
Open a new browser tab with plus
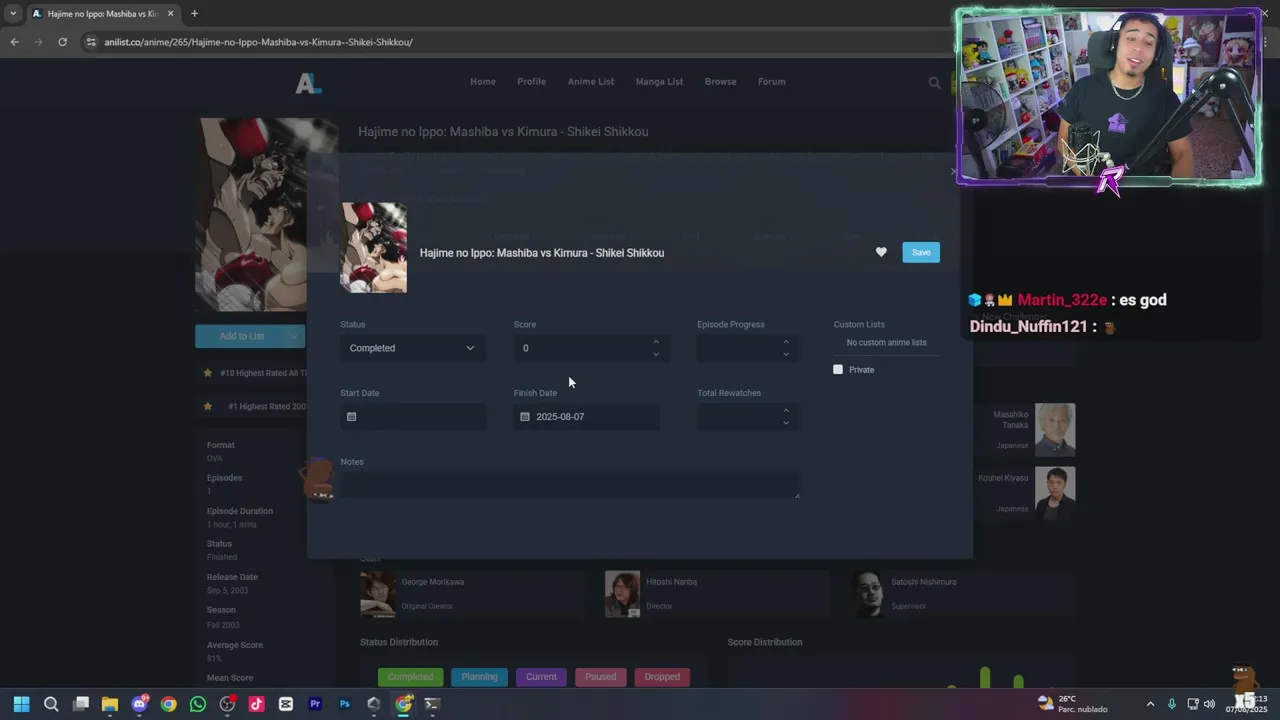point(194,13)
